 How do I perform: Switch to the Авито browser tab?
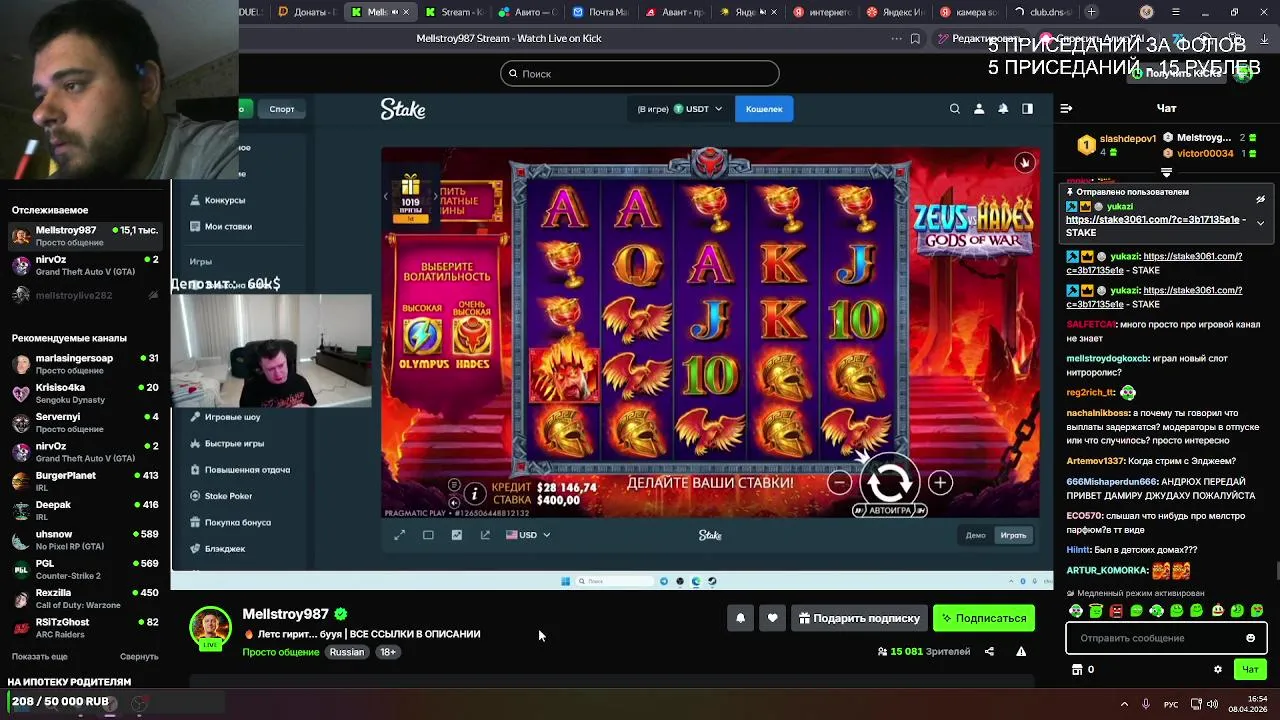(530, 12)
